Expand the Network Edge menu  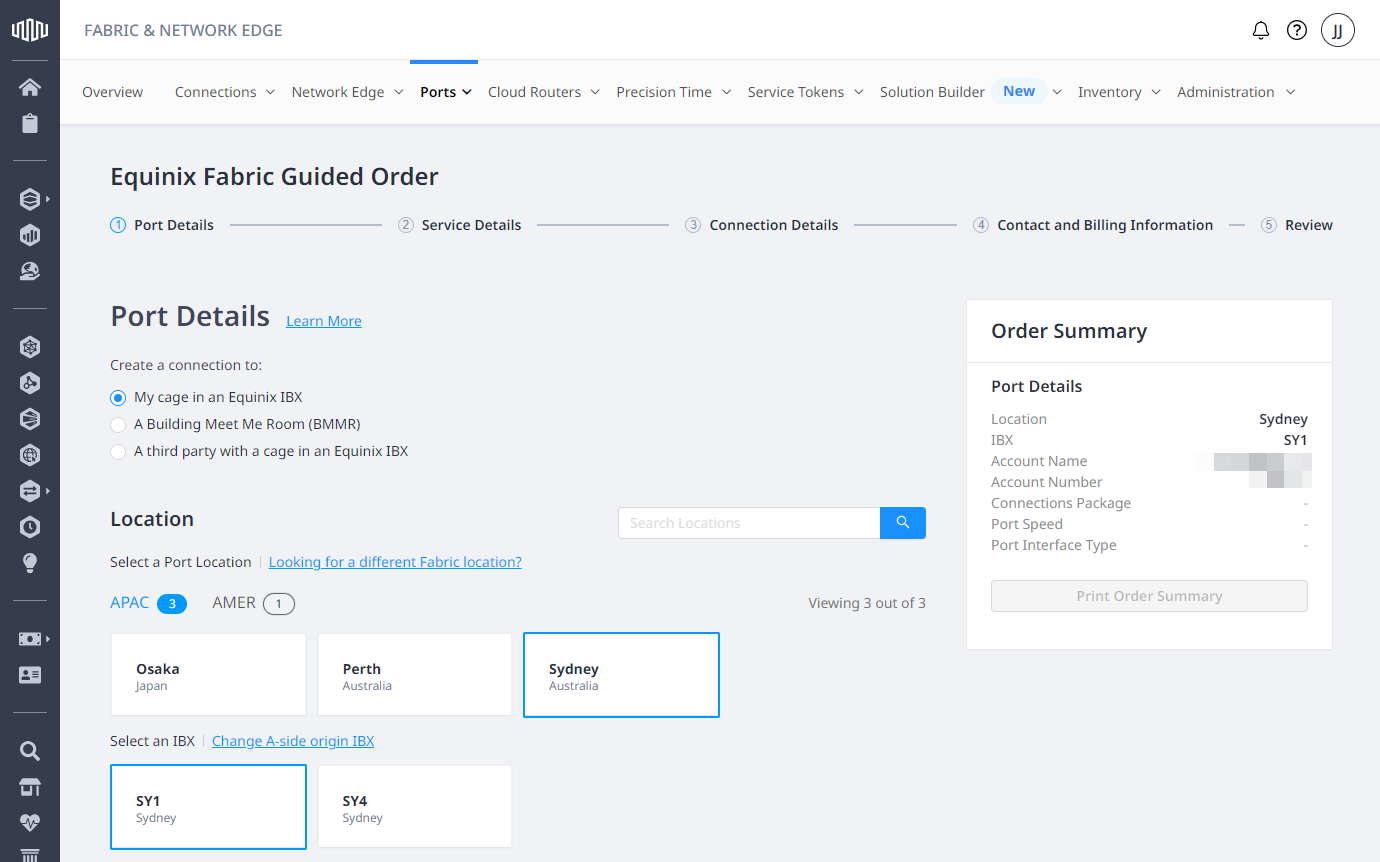click(x=347, y=92)
